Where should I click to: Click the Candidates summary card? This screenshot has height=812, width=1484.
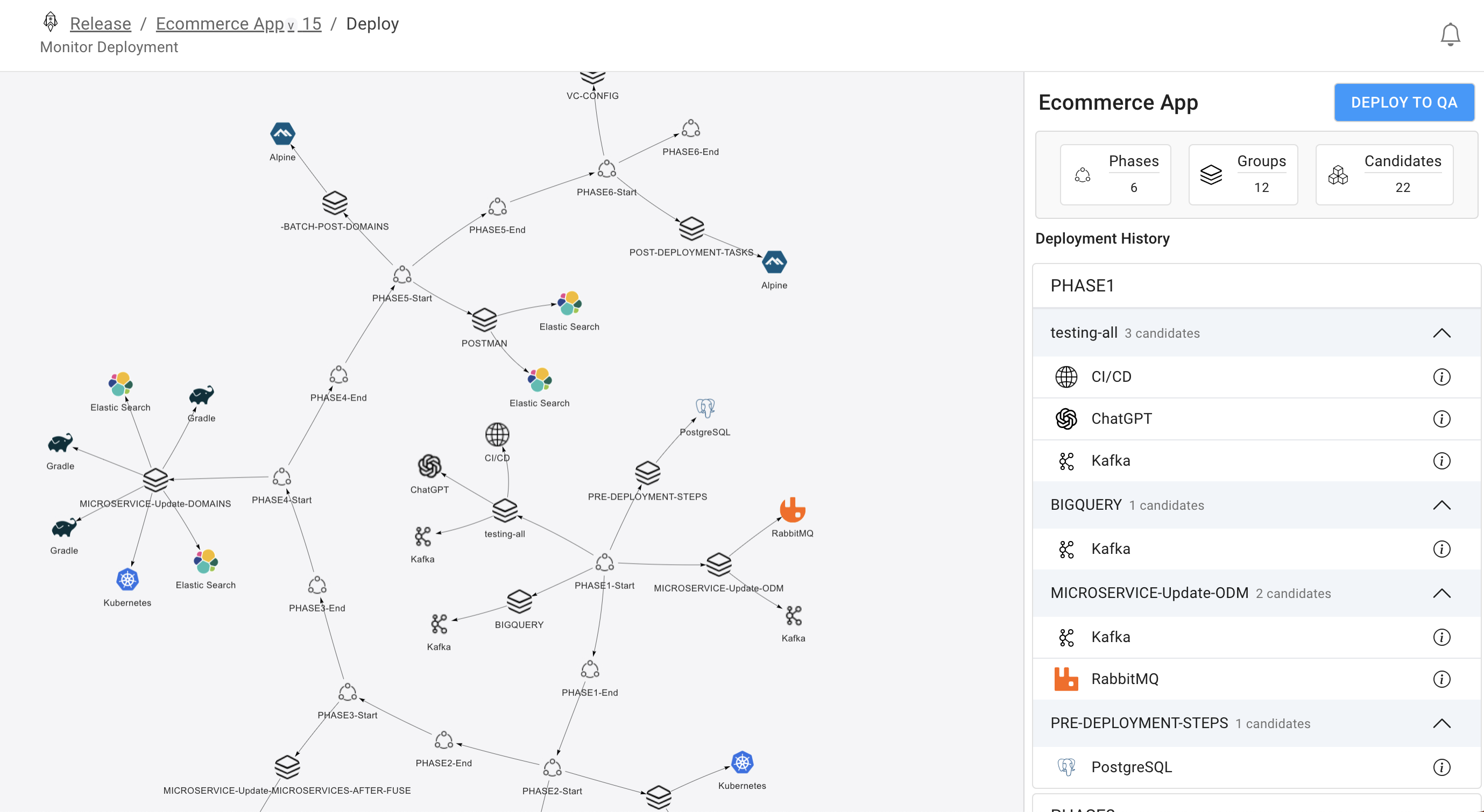(1384, 174)
